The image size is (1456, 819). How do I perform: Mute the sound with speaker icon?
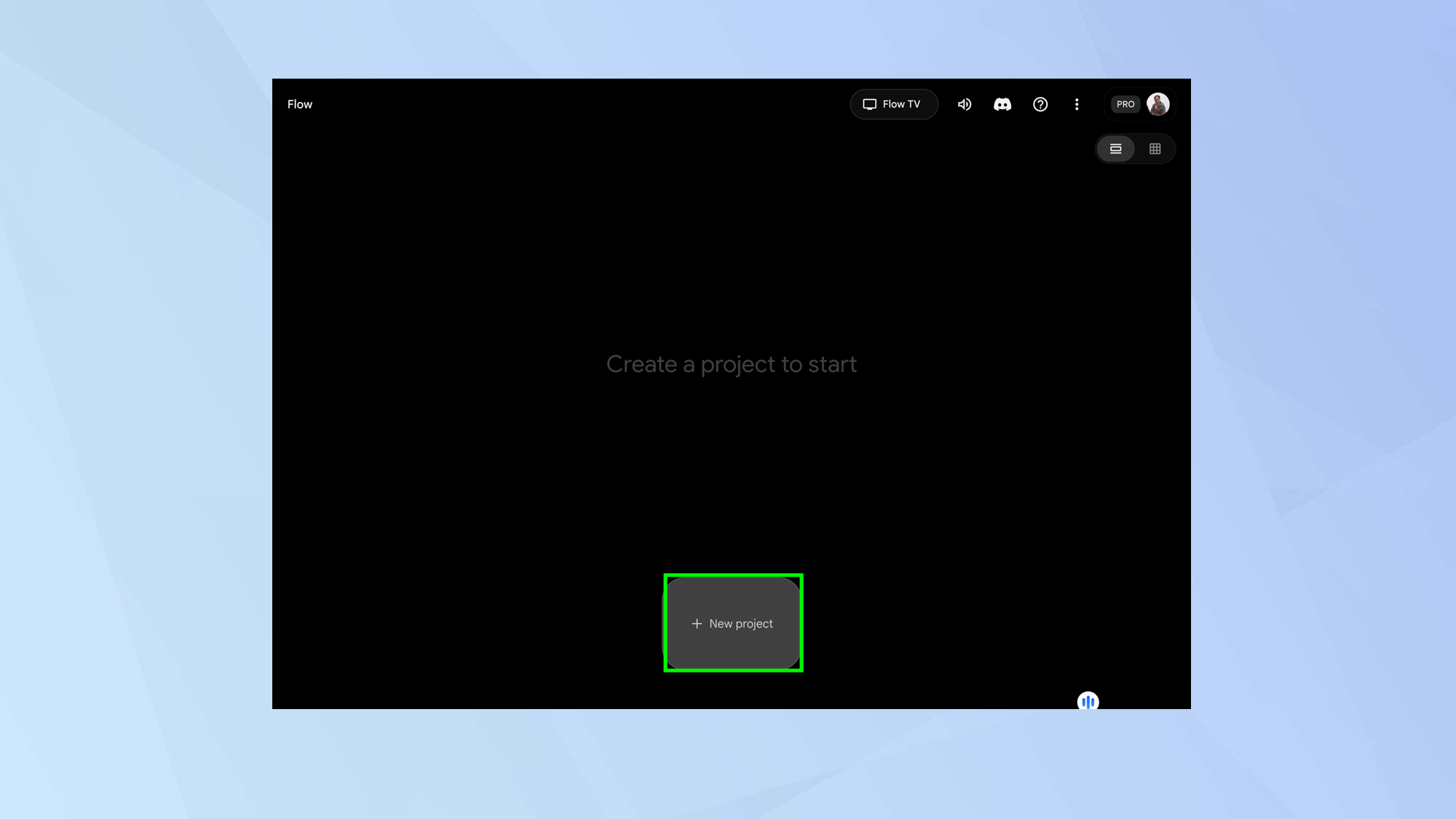[x=965, y=104]
